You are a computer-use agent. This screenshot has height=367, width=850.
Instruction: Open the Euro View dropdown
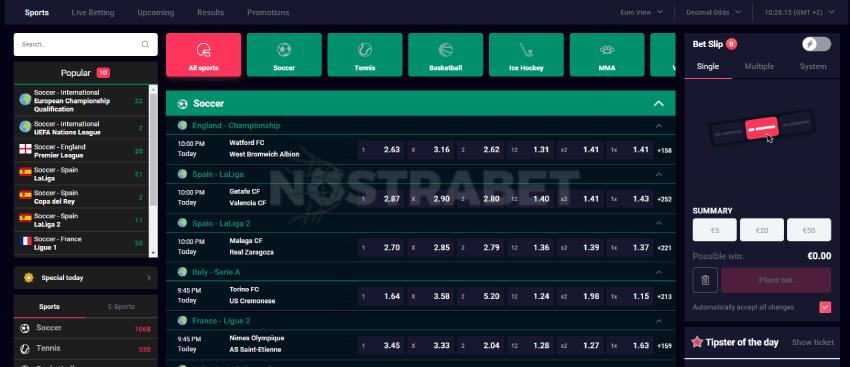(642, 12)
